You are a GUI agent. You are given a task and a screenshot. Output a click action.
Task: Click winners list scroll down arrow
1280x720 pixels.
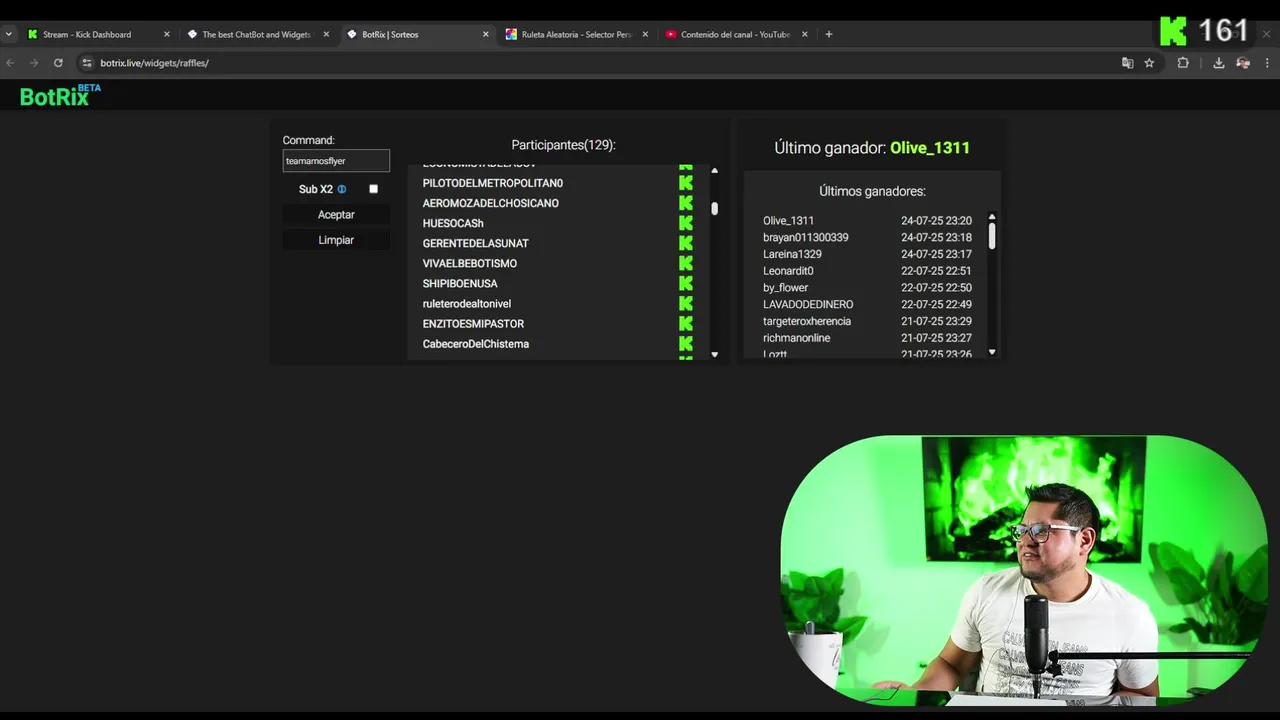click(x=992, y=352)
